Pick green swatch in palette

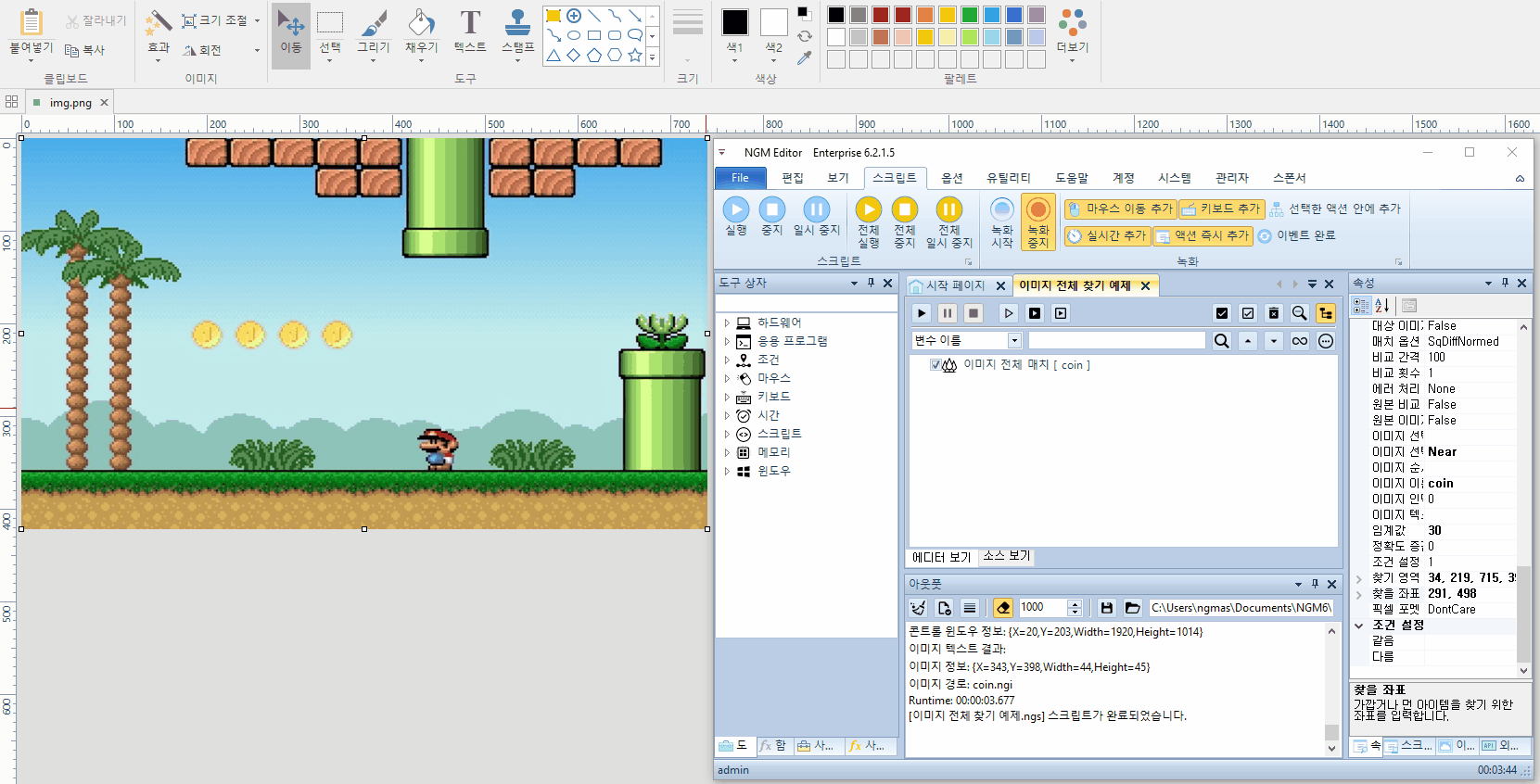(x=970, y=15)
